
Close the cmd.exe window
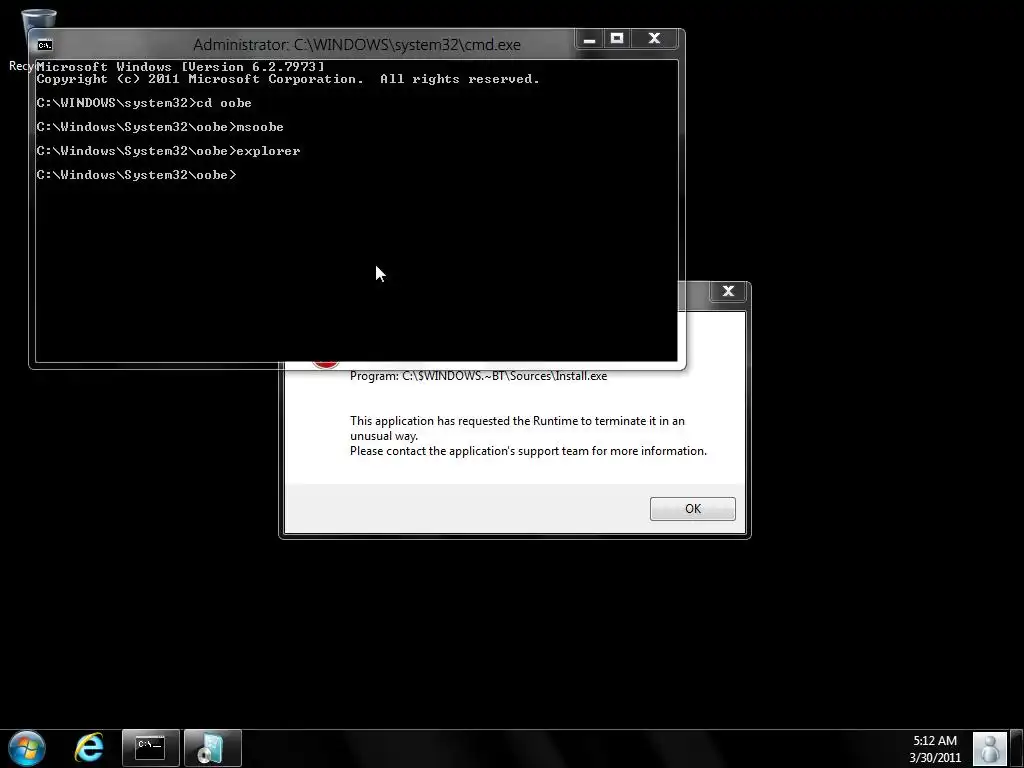654,39
